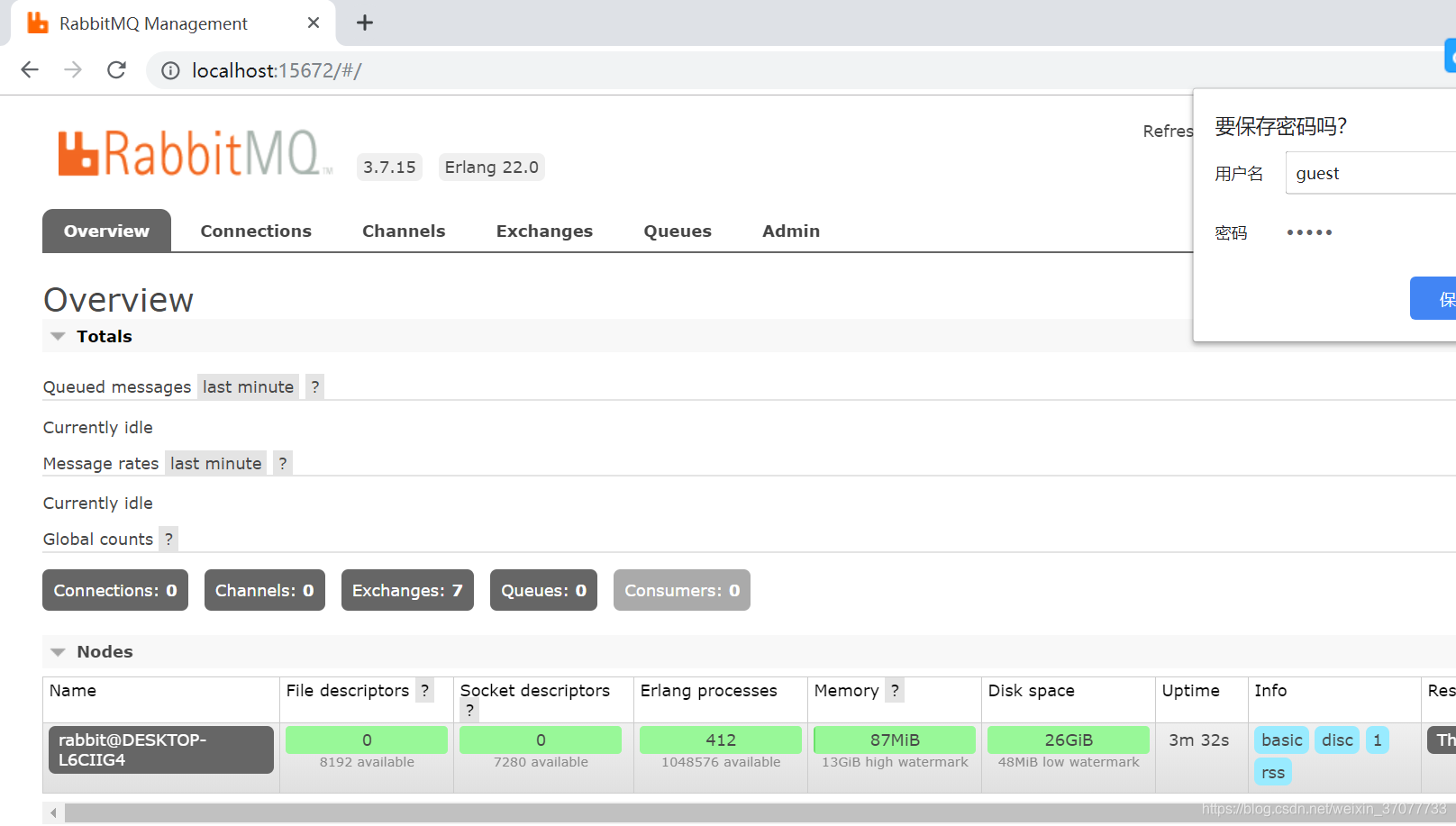Screen dimensions: 1456x826
Task: Open a new browser tab
Action: pos(365,23)
